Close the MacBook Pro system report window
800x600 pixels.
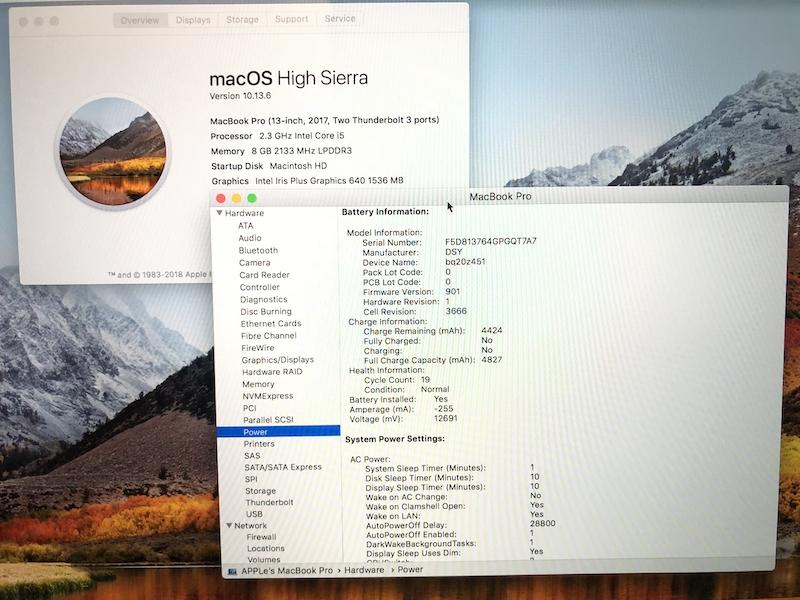point(222,198)
